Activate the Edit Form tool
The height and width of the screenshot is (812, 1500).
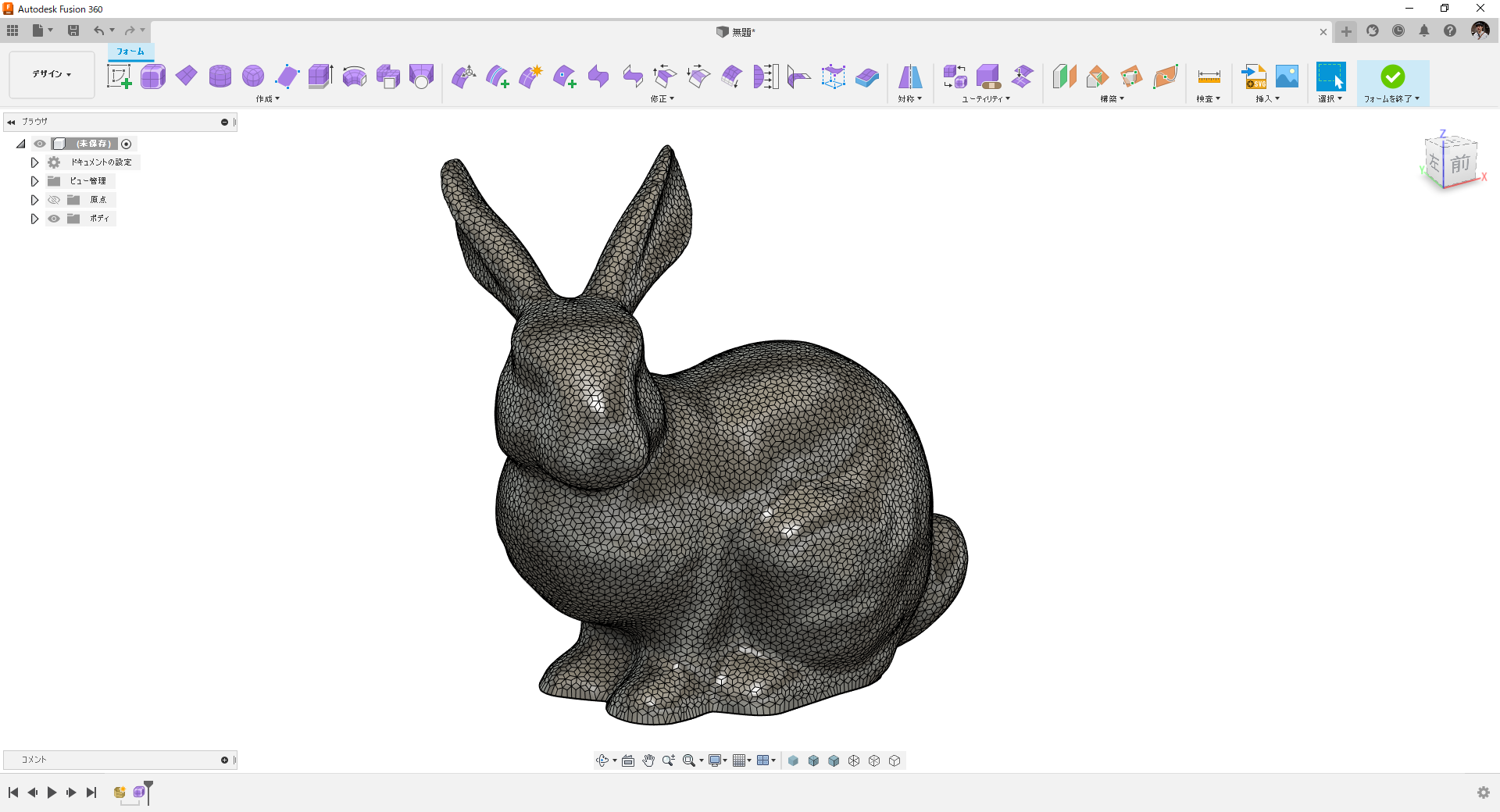[x=464, y=77]
